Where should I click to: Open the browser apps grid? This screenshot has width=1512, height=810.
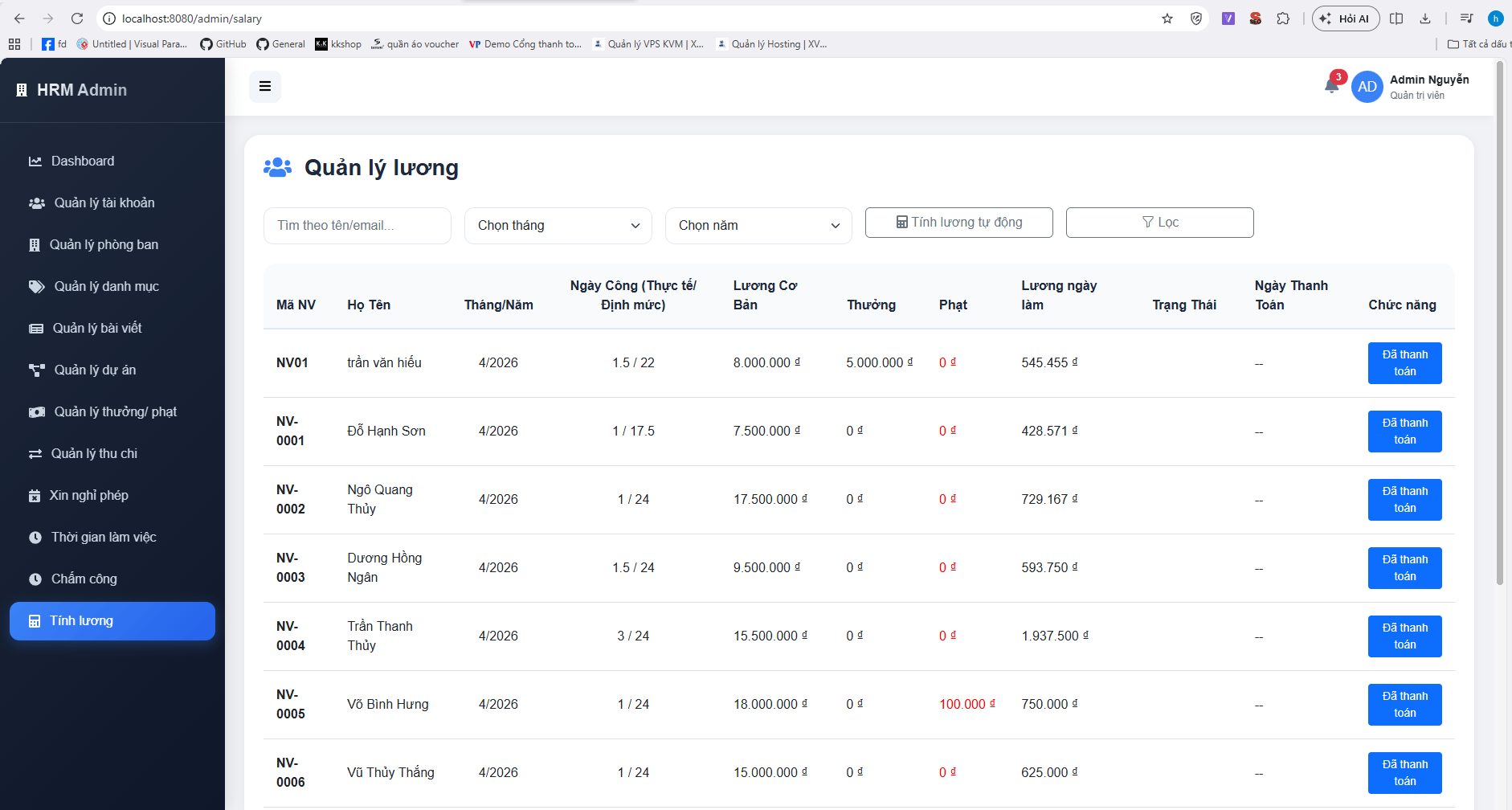point(14,44)
